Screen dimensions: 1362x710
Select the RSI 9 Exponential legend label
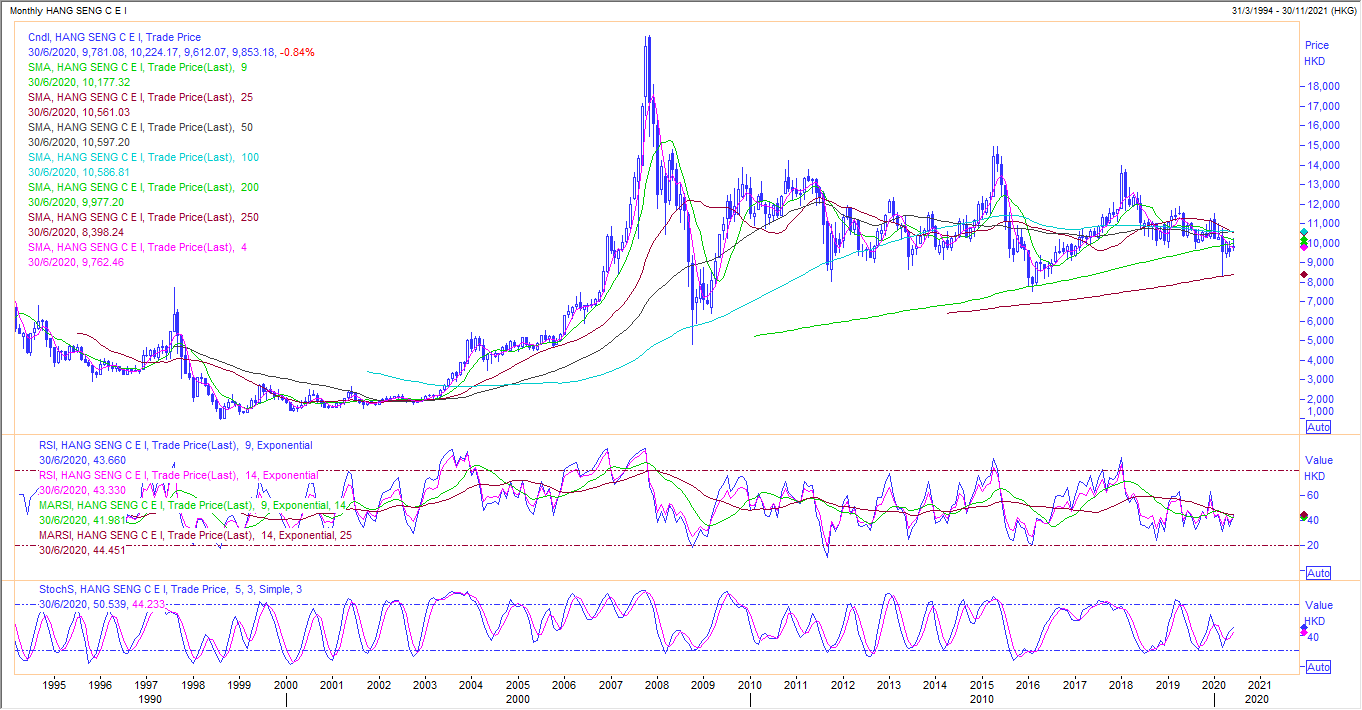click(x=176, y=445)
